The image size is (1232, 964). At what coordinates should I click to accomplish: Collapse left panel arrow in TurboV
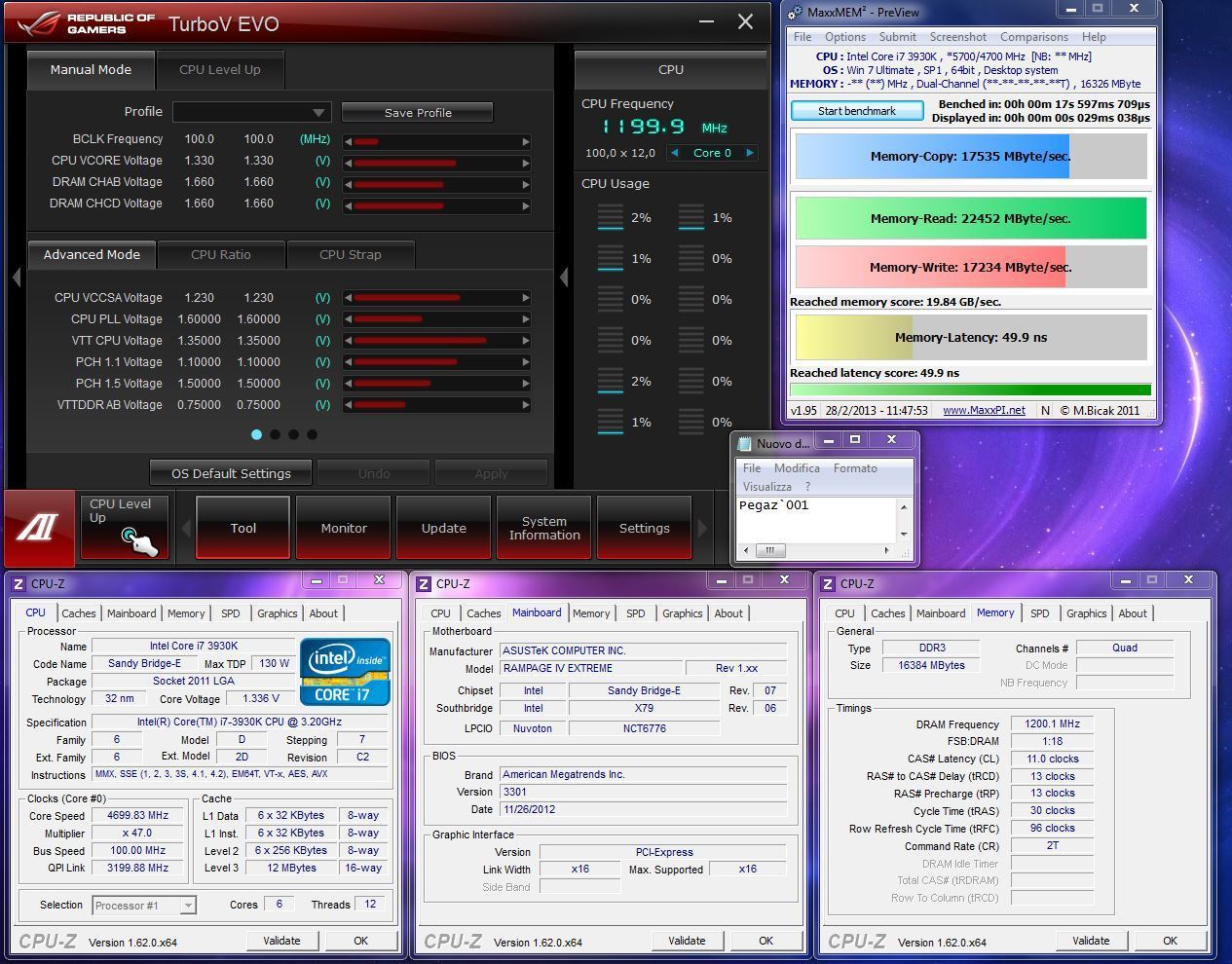[16, 278]
